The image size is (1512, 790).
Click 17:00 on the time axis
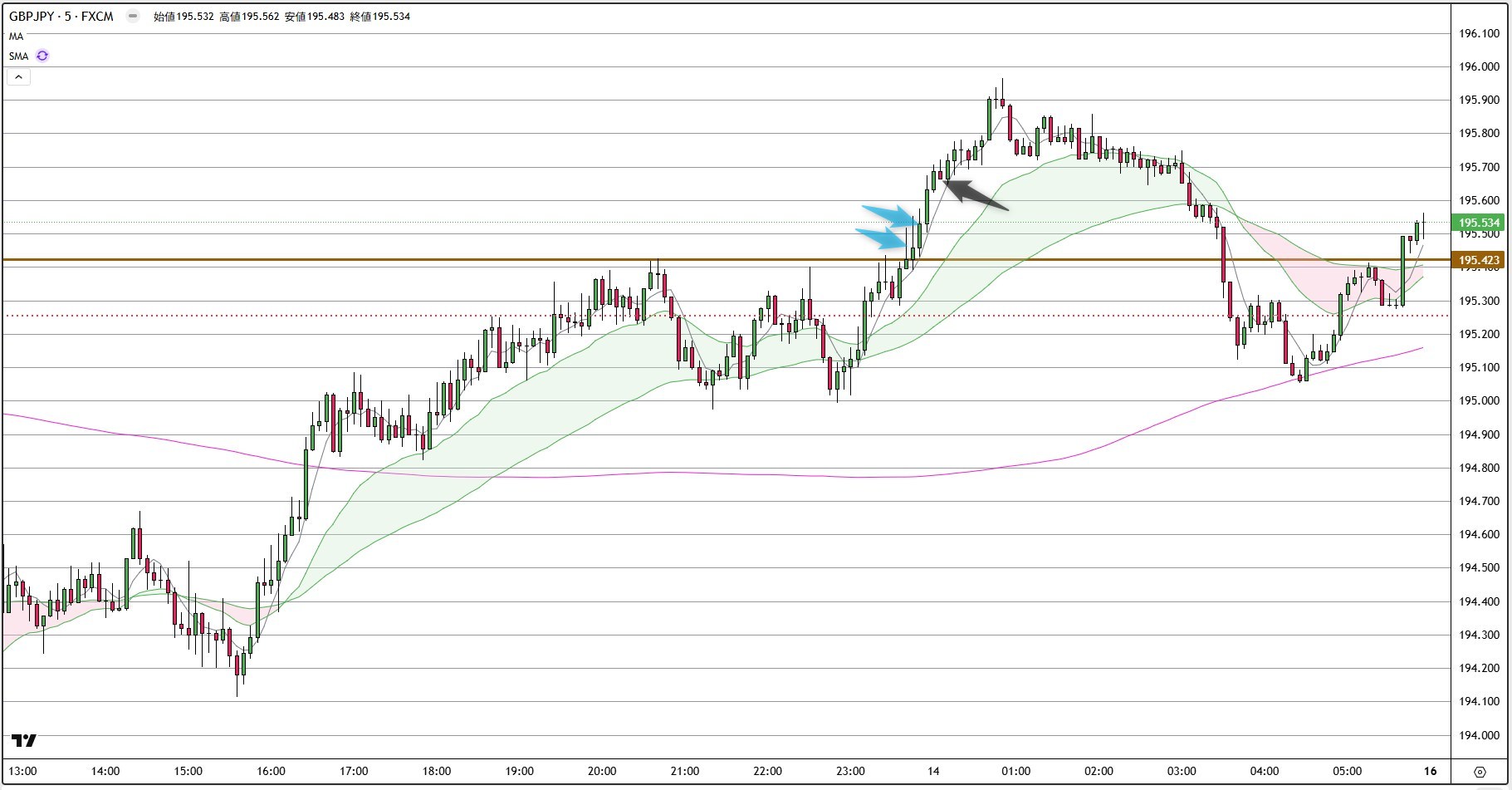[x=354, y=771]
